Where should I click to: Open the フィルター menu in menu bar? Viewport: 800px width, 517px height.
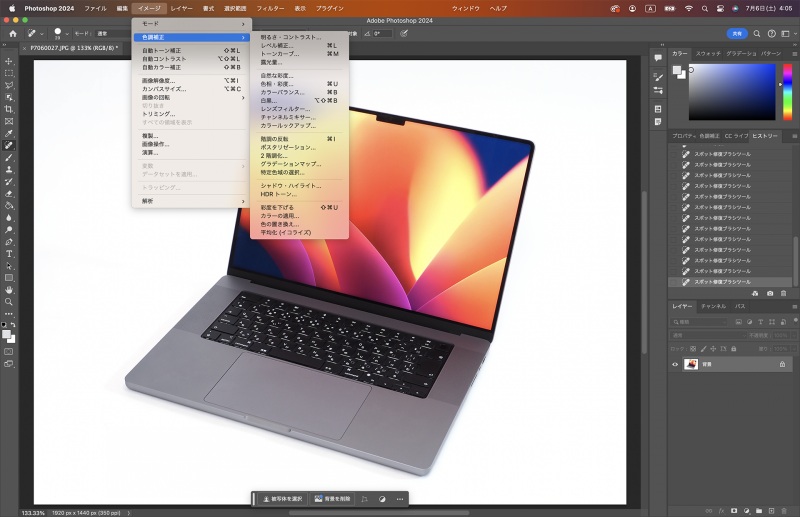[x=270, y=8]
